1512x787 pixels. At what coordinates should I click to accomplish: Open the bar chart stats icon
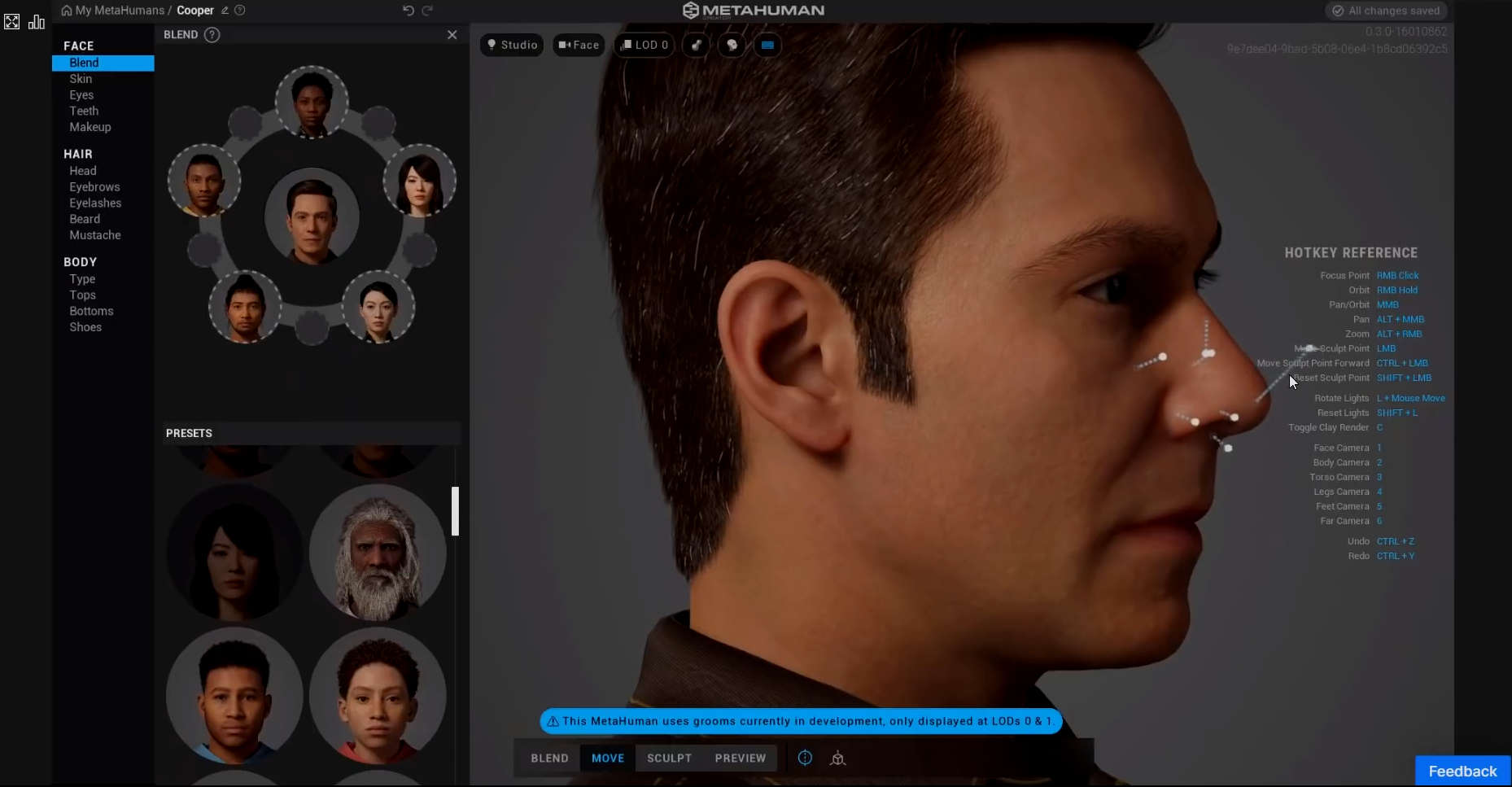click(x=37, y=22)
